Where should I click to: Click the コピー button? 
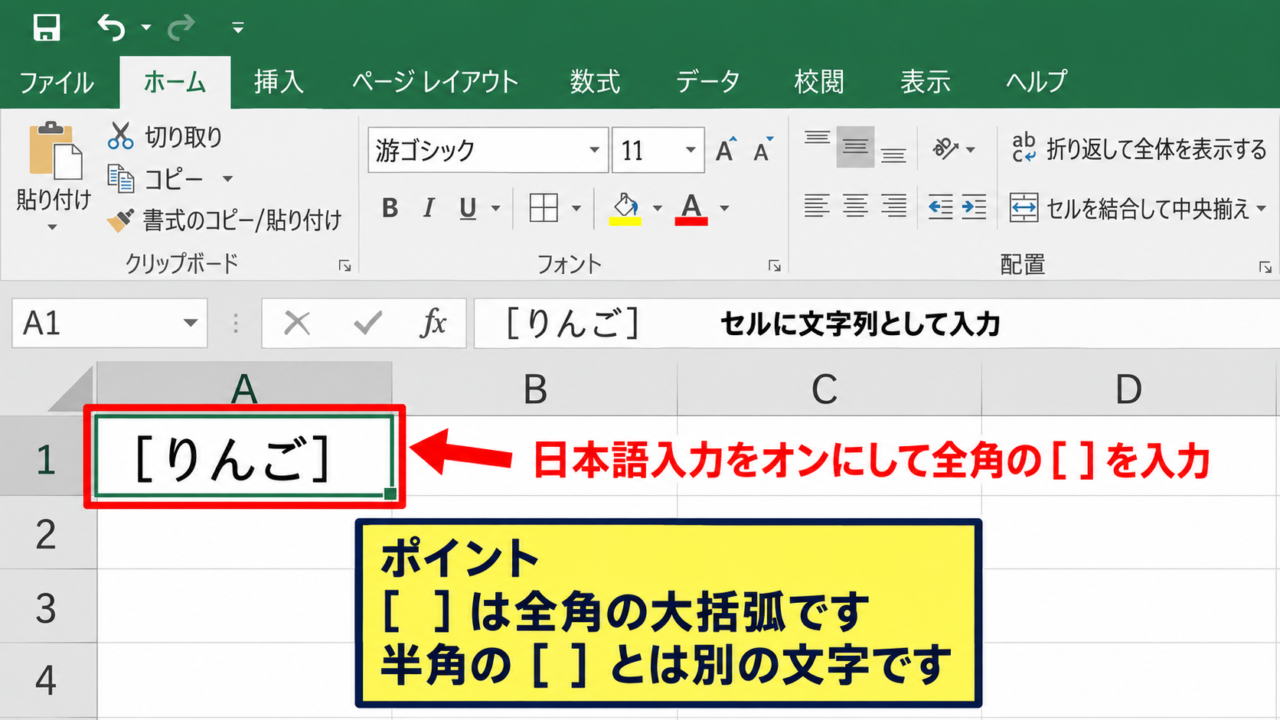tap(157, 179)
